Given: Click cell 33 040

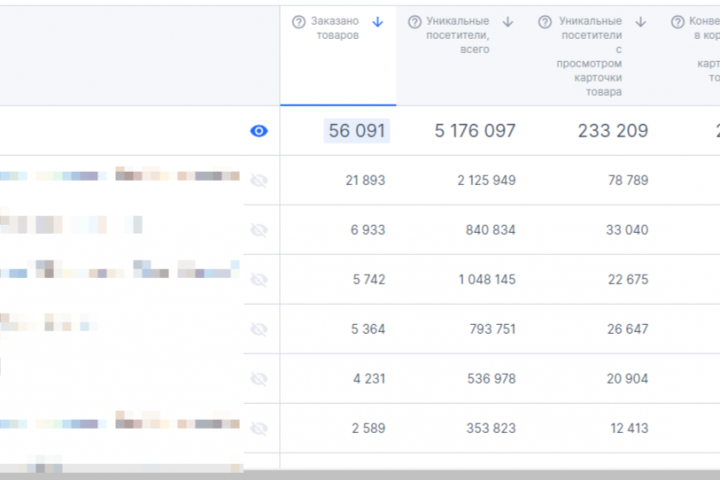Looking at the screenshot, I should click(627, 230).
